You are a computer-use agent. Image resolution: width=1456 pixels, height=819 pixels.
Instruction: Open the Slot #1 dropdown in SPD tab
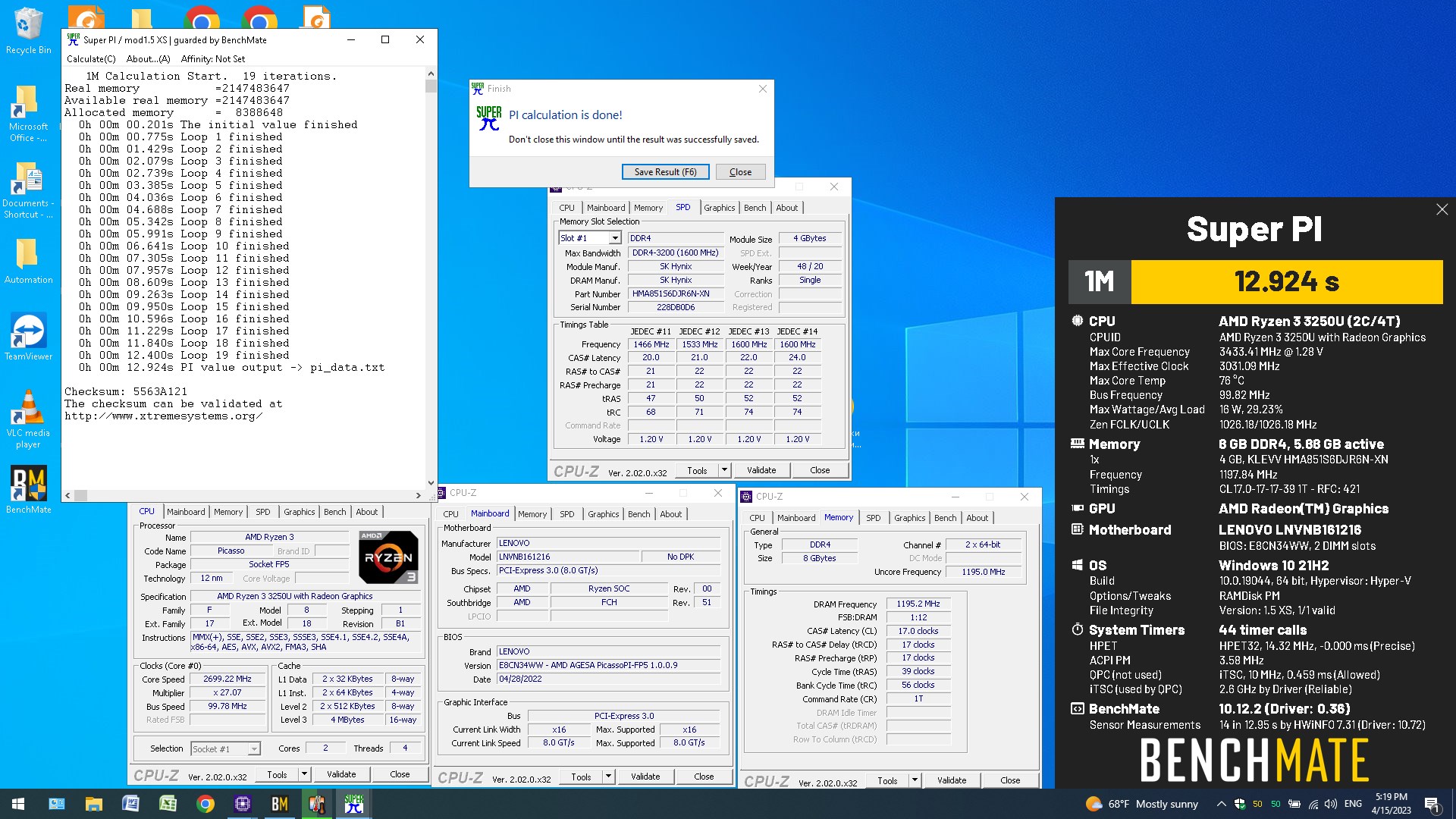click(x=614, y=238)
